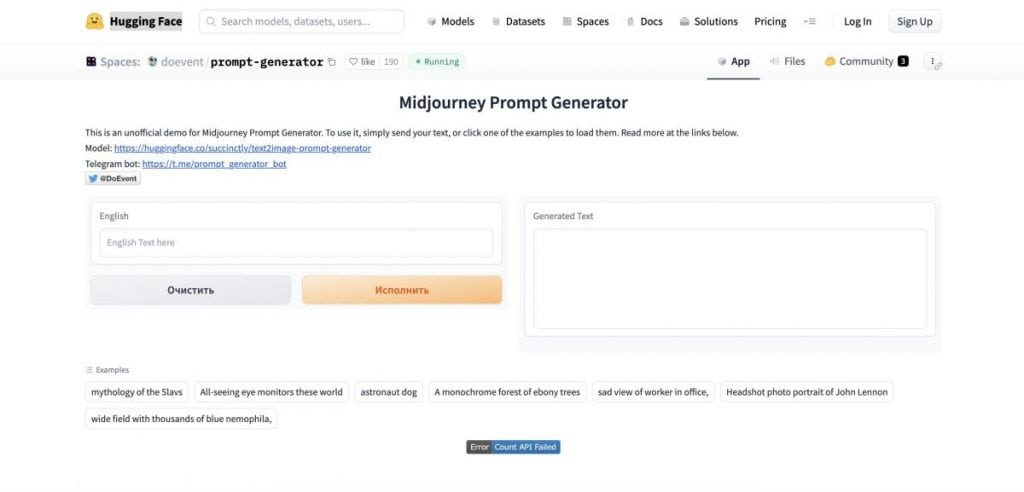Screen dimensions: 1024x492
Task: Click the Spaces icon in the breadcrumb
Action: (91, 61)
